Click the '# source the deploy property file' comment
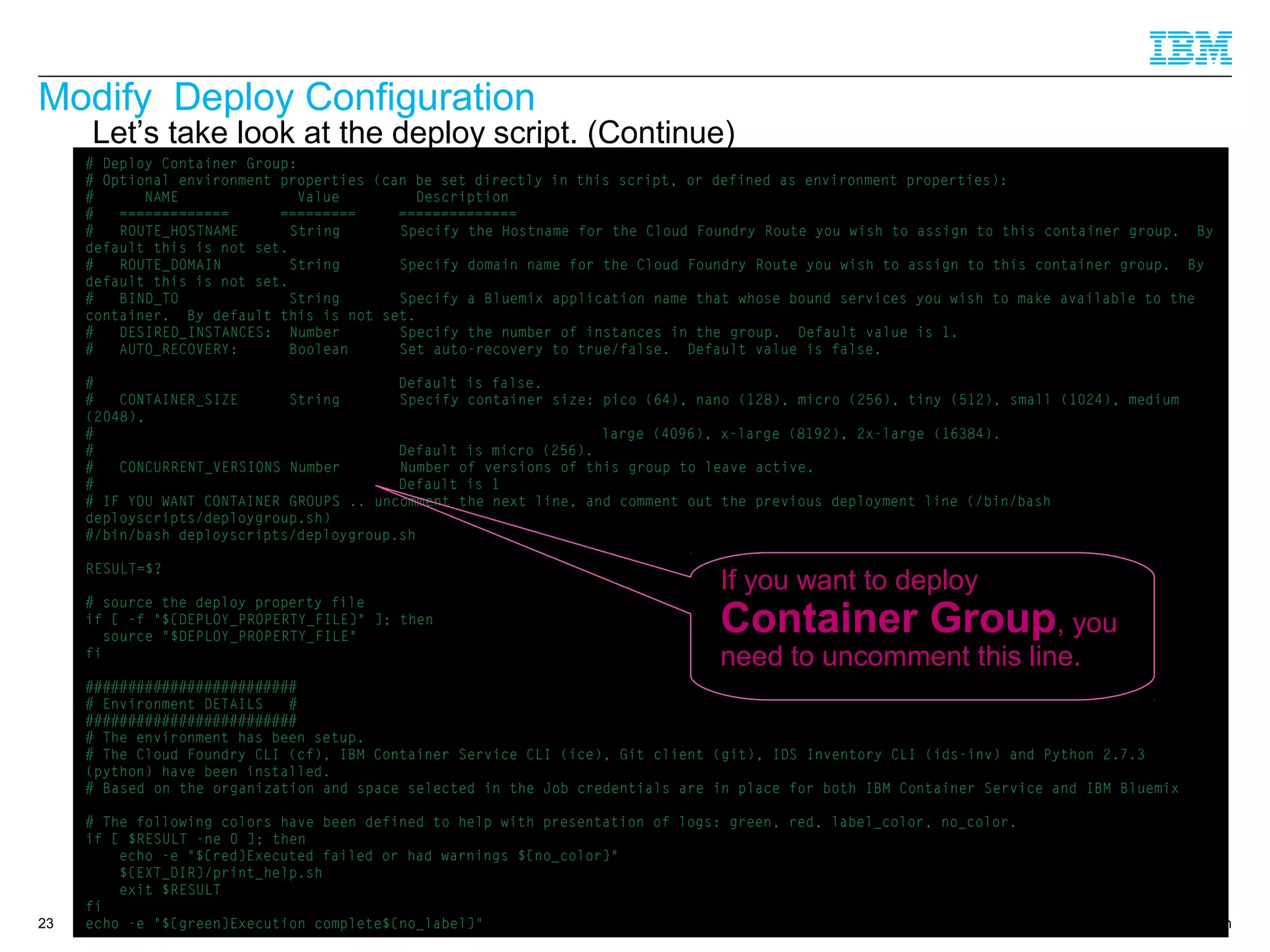This screenshot has width=1270, height=952. tap(225, 603)
